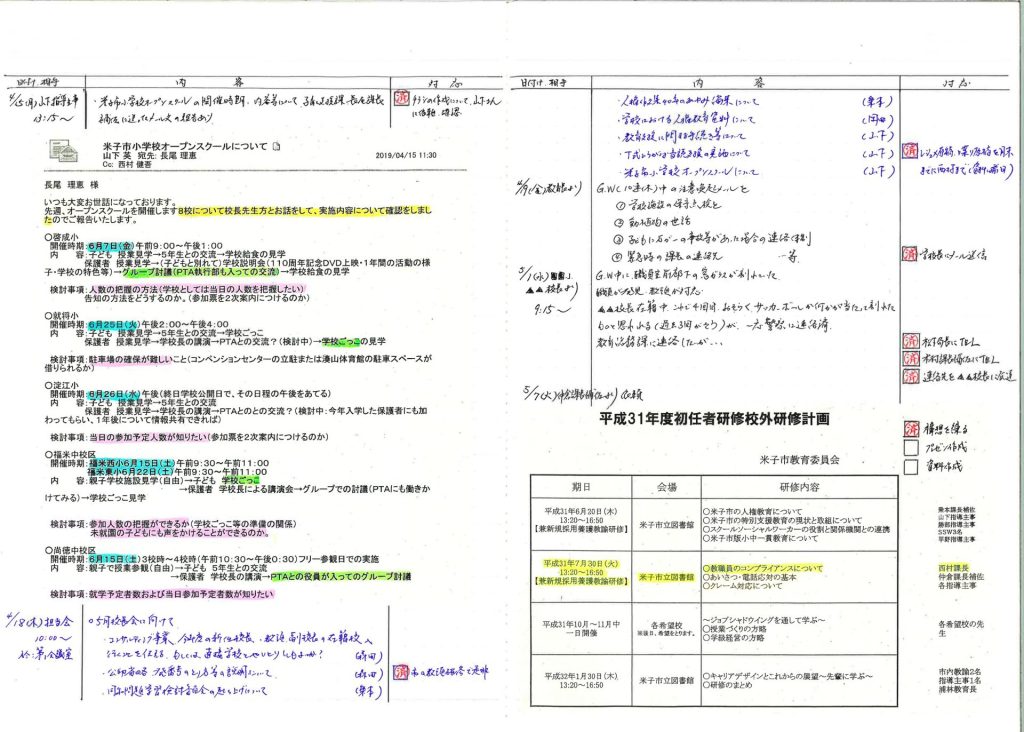Click the highlighted date 6月25日(火)

114,325
